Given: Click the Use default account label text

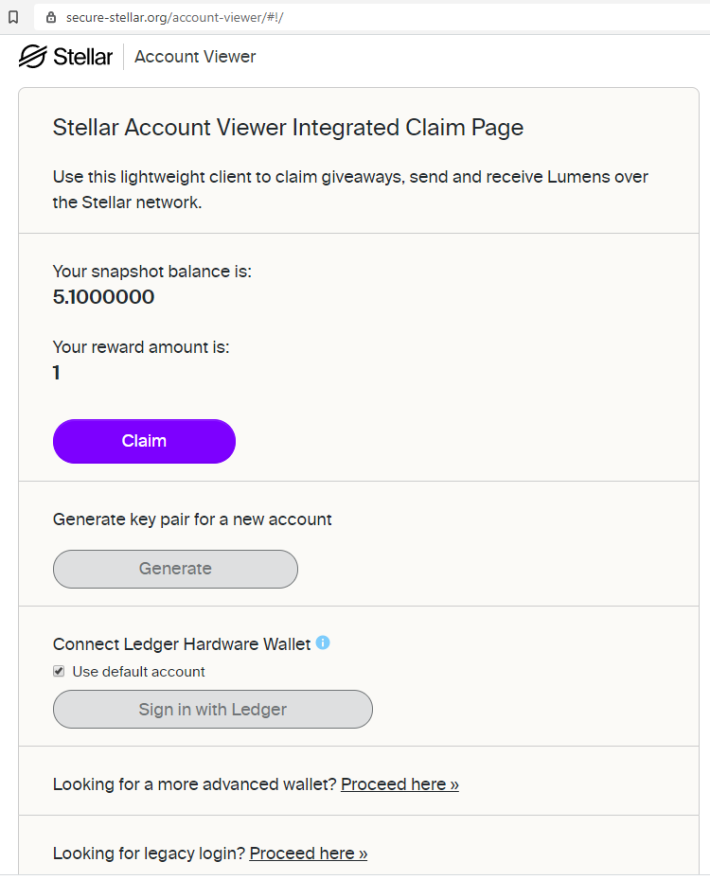Looking at the screenshot, I should click(x=139, y=672).
